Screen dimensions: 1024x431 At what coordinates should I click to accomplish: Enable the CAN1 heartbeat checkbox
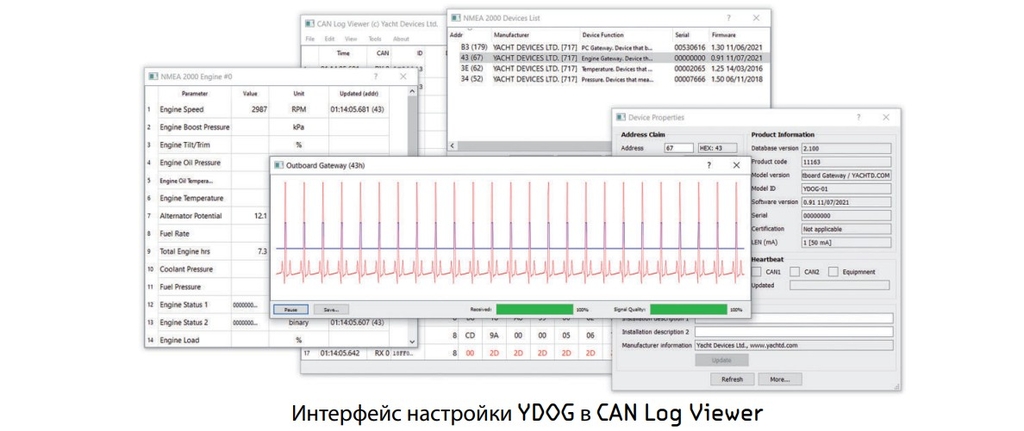click(x=756, y=272)
